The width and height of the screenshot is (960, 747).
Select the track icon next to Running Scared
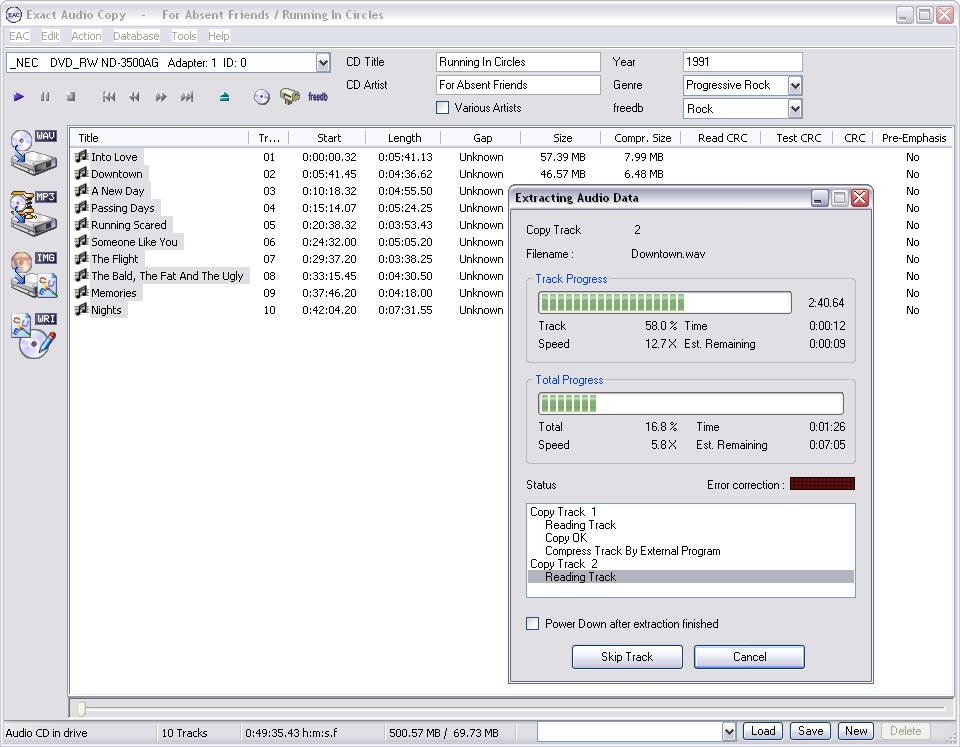[81, 225]
